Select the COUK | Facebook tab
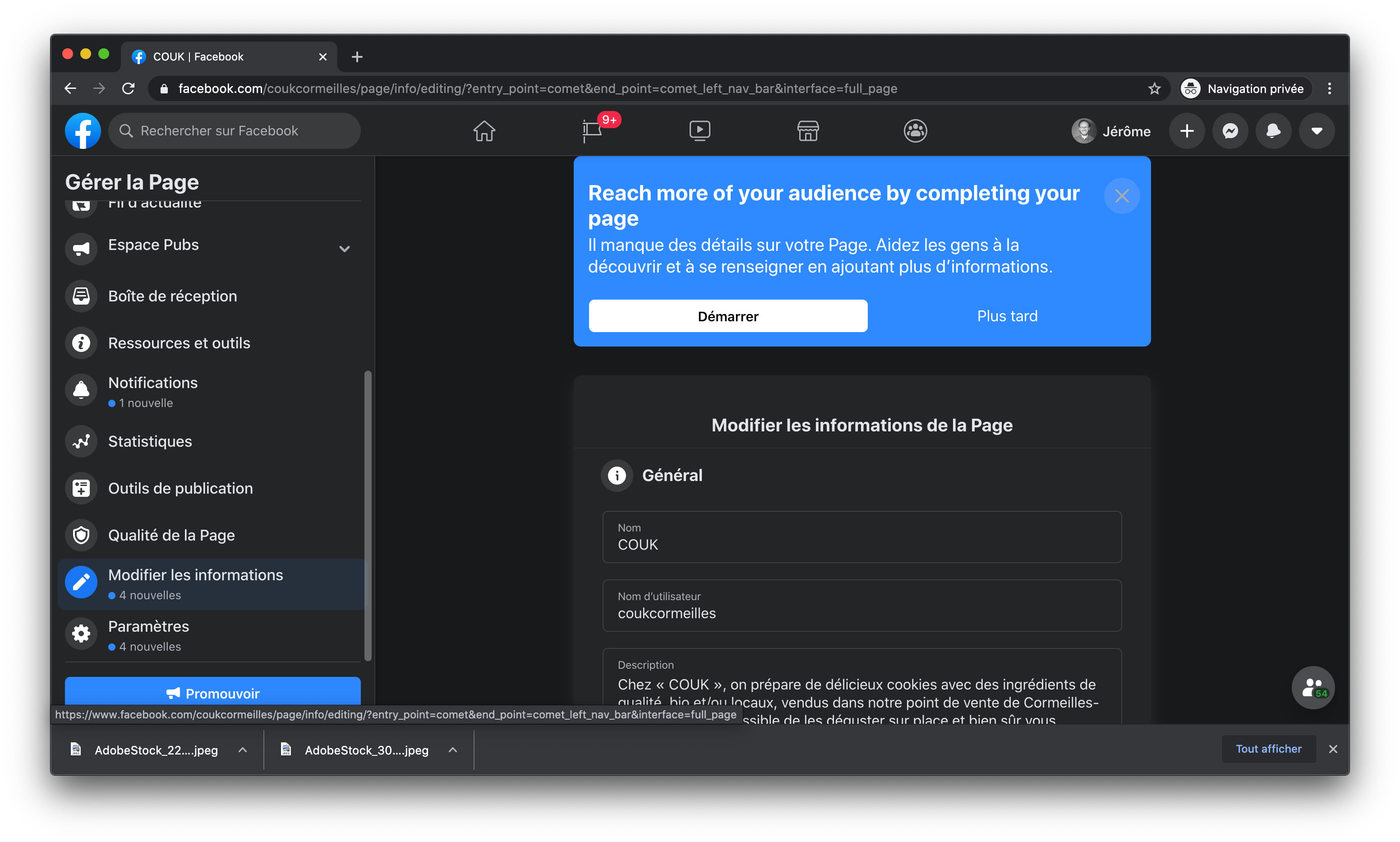1400x842 pixels. [229, 57]
